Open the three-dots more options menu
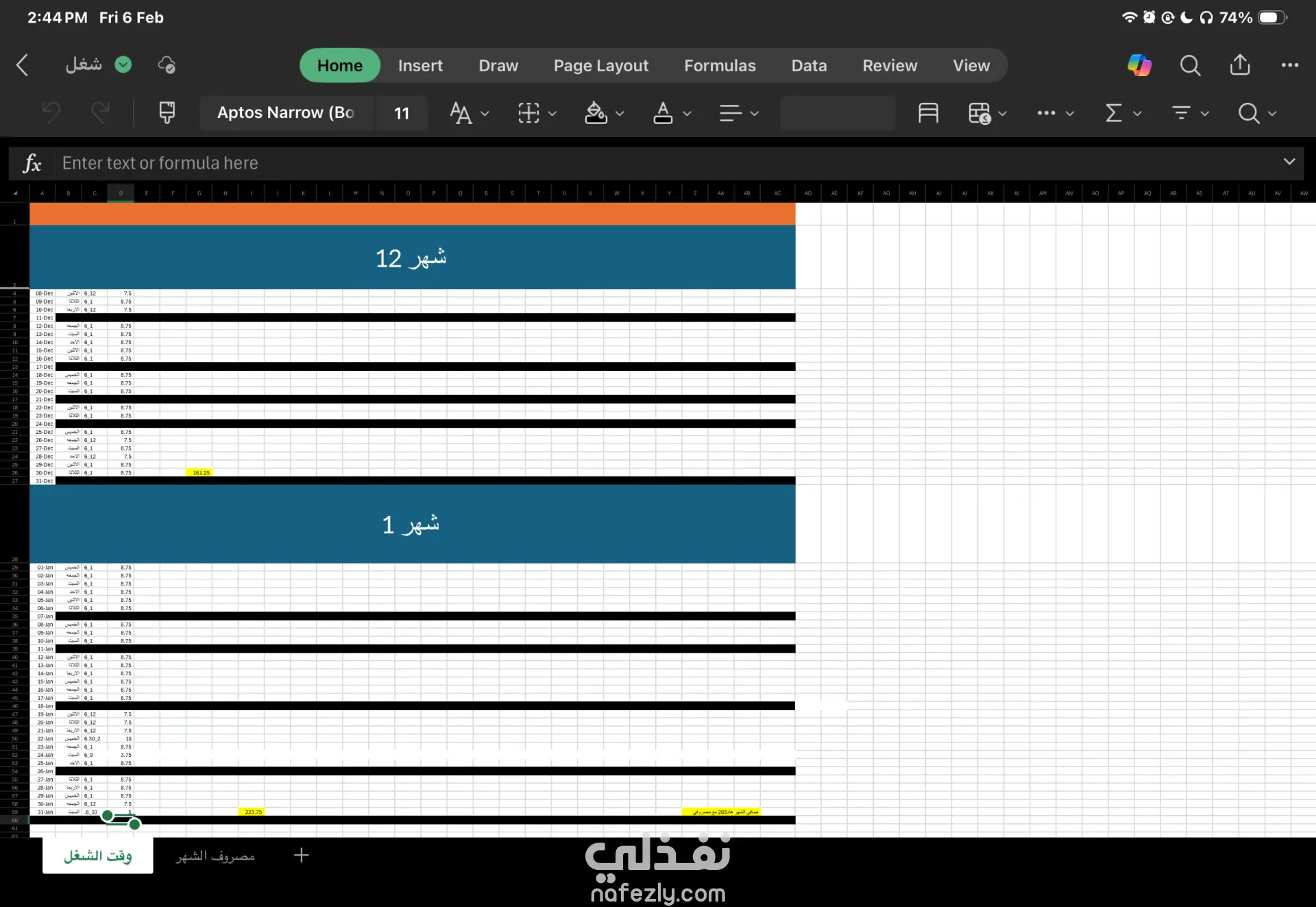Image resolution: width=1316 pixels, height=907 pixels. pyautogui.click(x=1289, y=65)
